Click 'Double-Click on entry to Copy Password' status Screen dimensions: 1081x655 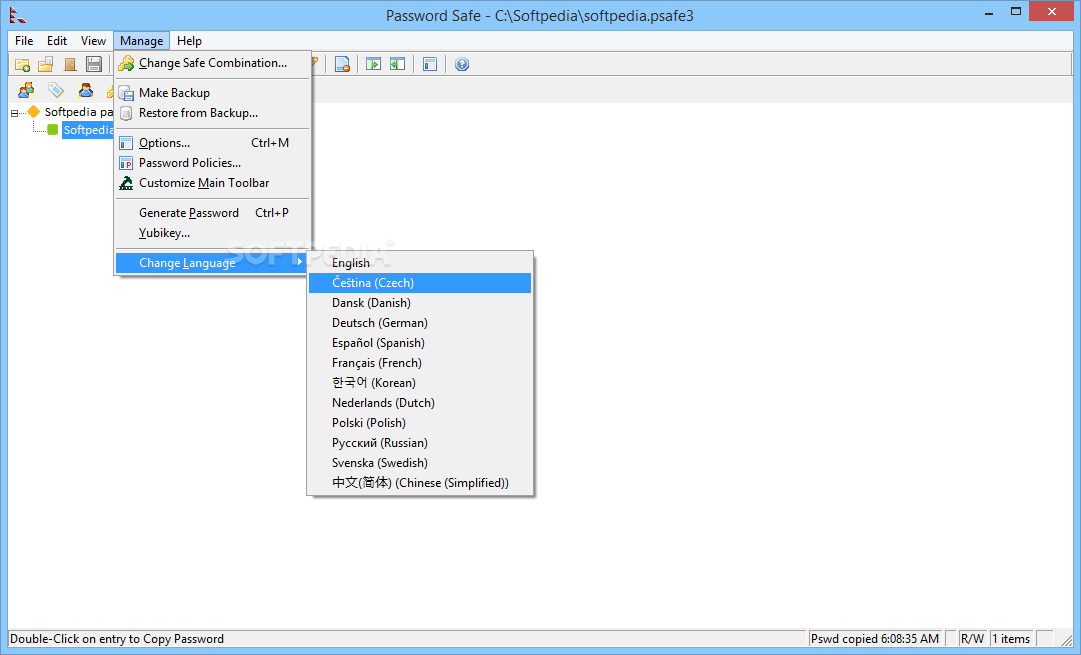pos(117,638)
